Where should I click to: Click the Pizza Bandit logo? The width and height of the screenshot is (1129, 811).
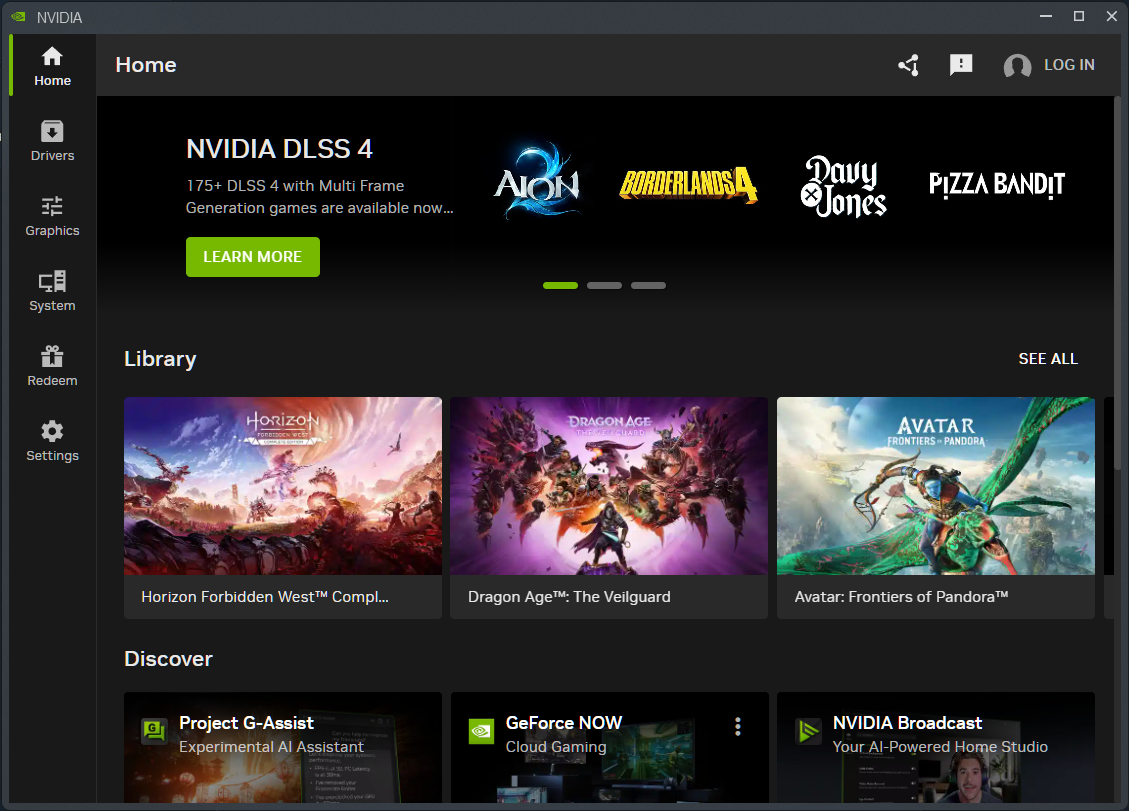[x=997, y=184]
